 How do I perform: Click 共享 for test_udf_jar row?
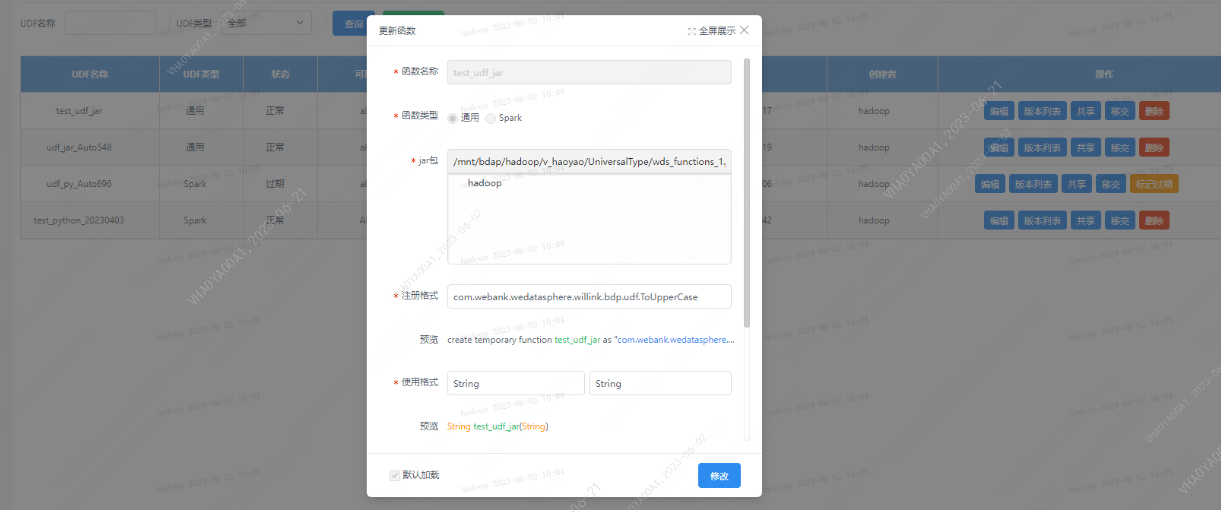click(x=1085, y=111)
